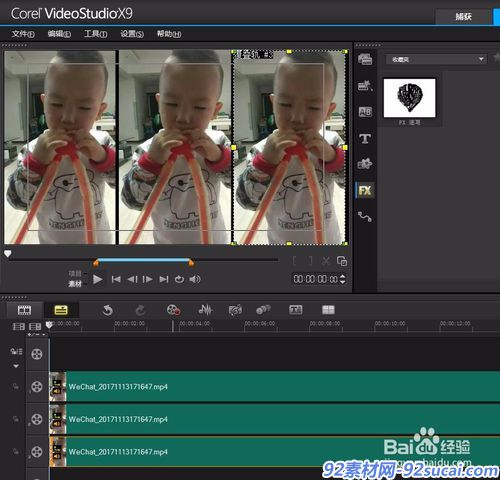Open the system volume control
The width and height of the screenshot is (500, 480).
pyautogui.click(x=195, y=279)
